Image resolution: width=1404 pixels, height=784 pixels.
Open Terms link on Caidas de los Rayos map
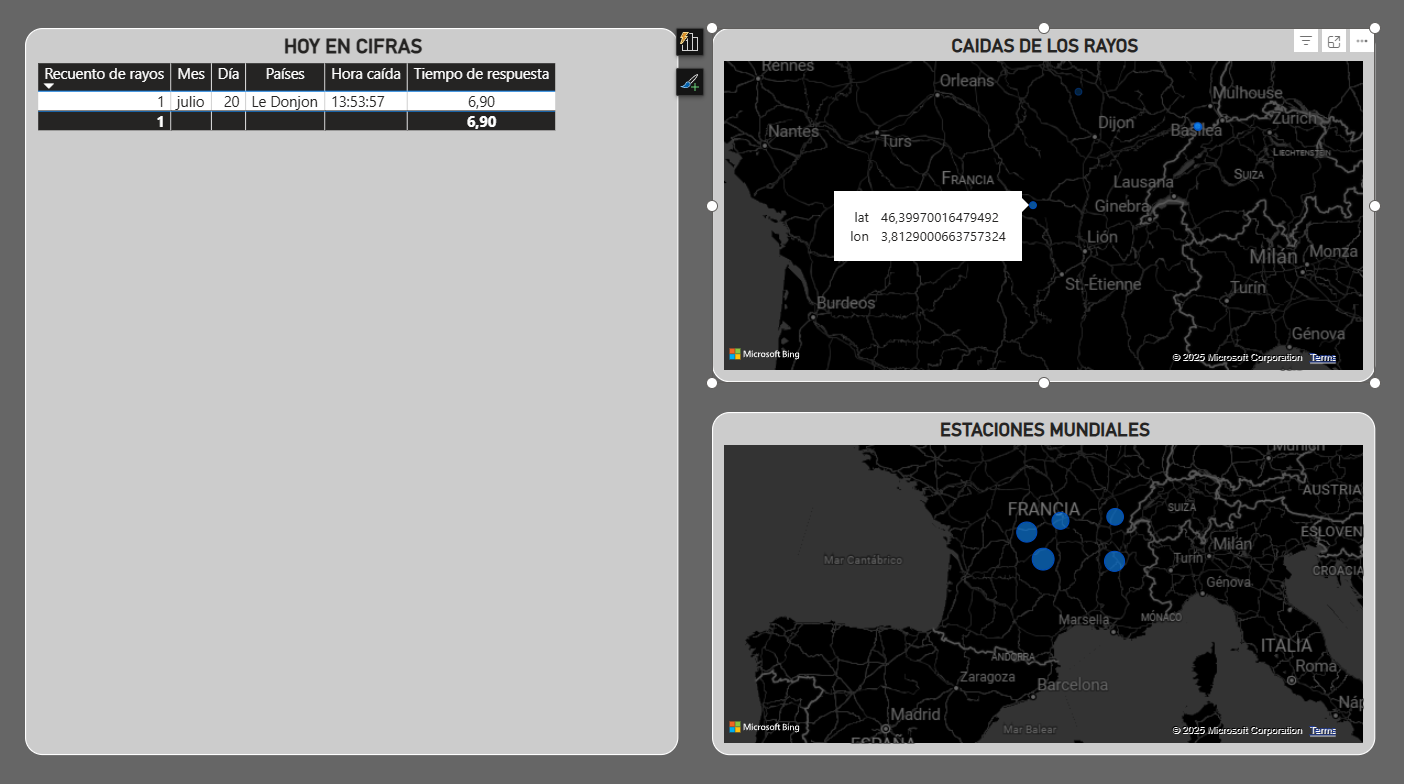1323,358
